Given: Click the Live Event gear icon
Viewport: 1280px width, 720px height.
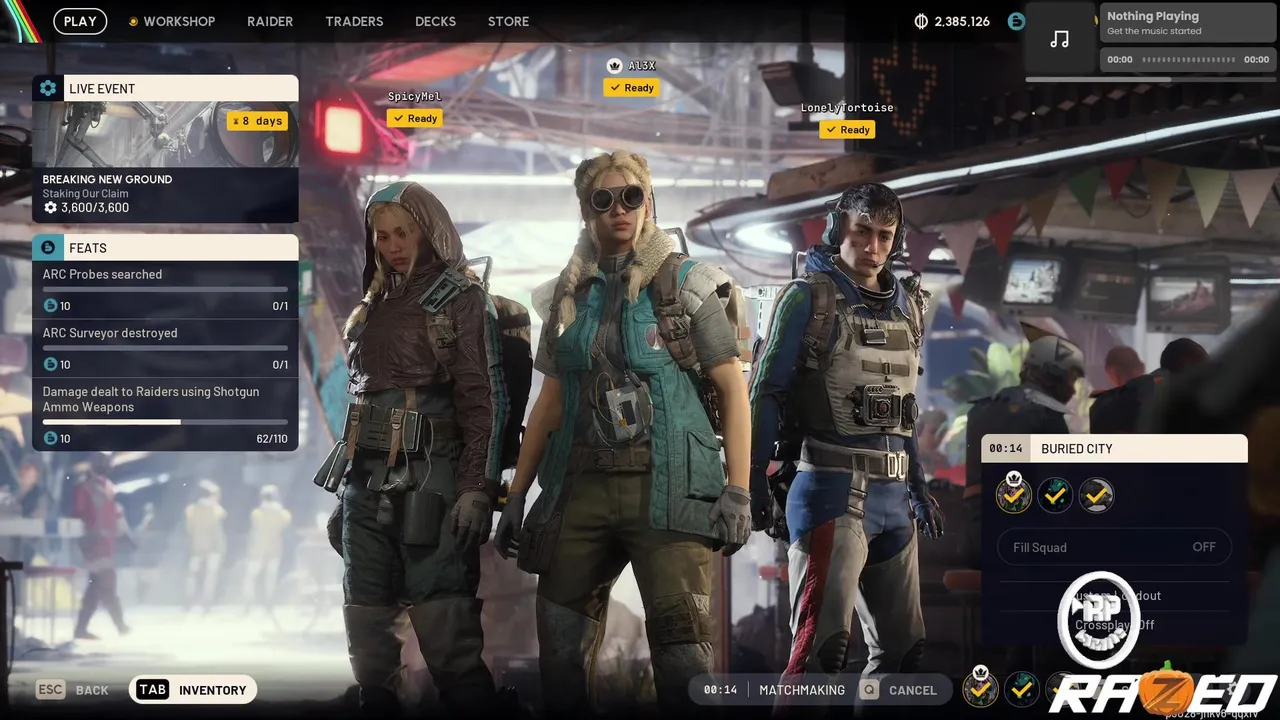Looking at the screenshot, I should pos(47,88).
